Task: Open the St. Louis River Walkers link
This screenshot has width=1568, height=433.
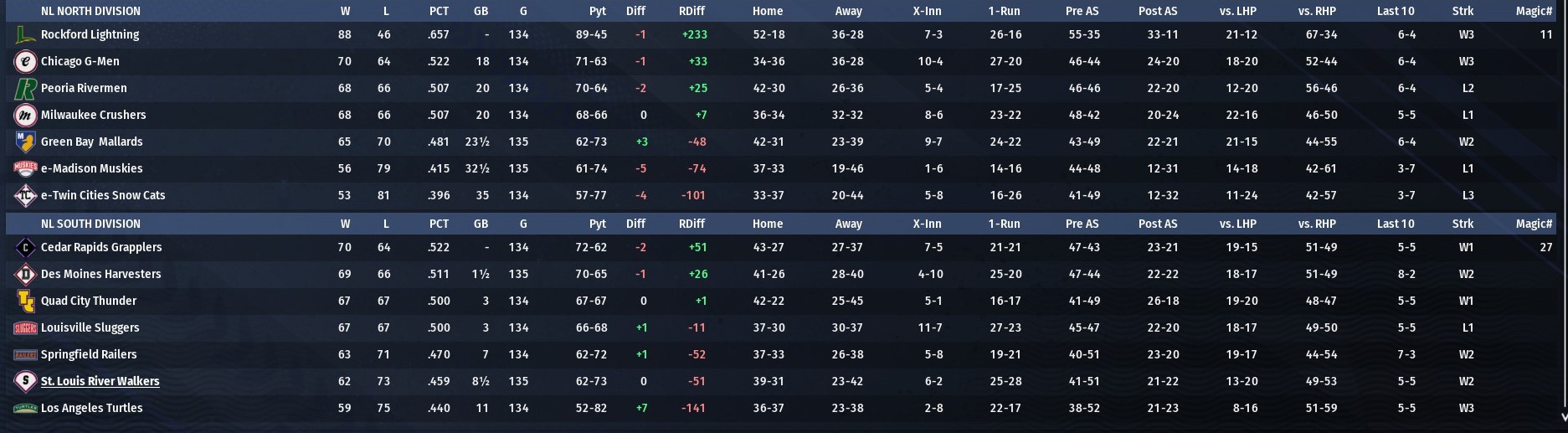Action: coord(100,382)
